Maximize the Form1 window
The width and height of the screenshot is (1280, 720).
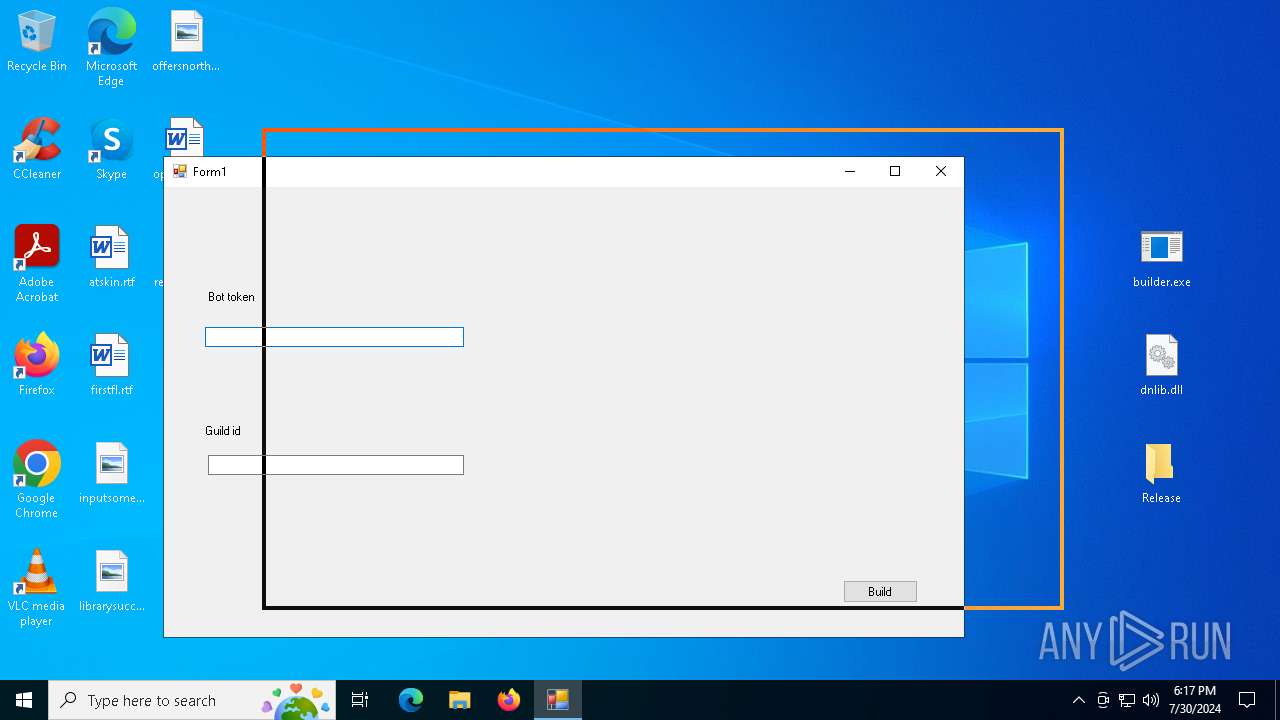click(895, 172)
